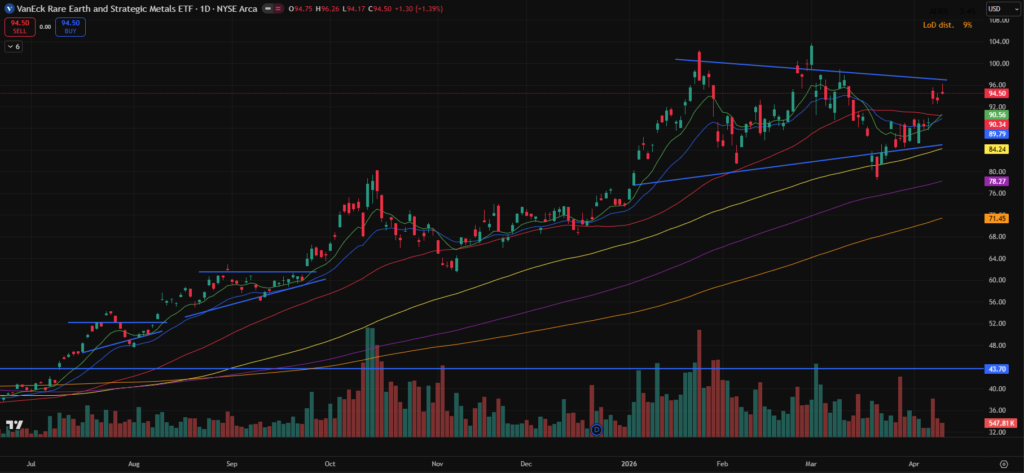
Task: Click the orange 71.45 moving average price label
Action: coord(995,218)
